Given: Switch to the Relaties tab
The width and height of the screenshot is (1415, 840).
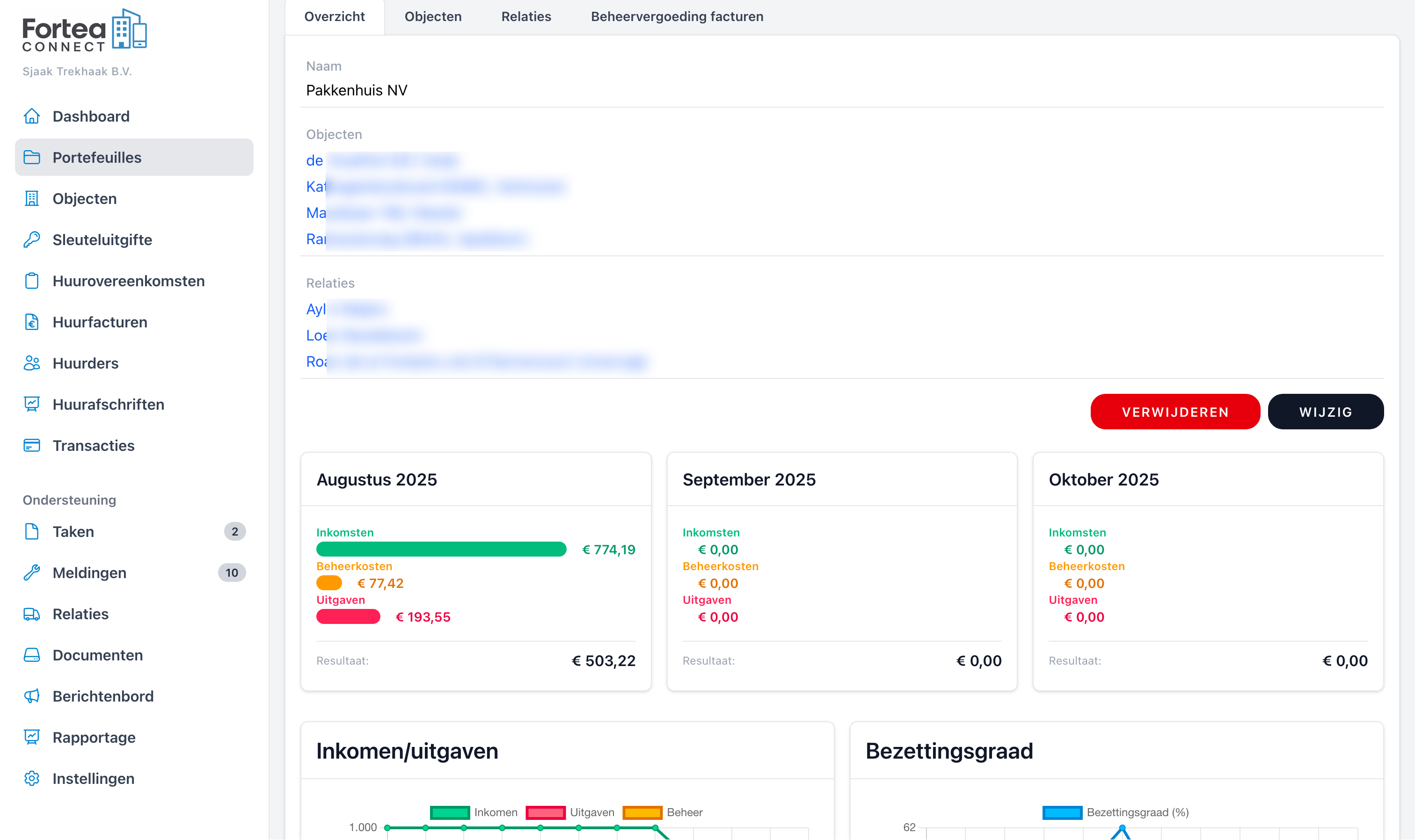Looking at the screenshot, I should pyautogui.click(x=525, y=16).
